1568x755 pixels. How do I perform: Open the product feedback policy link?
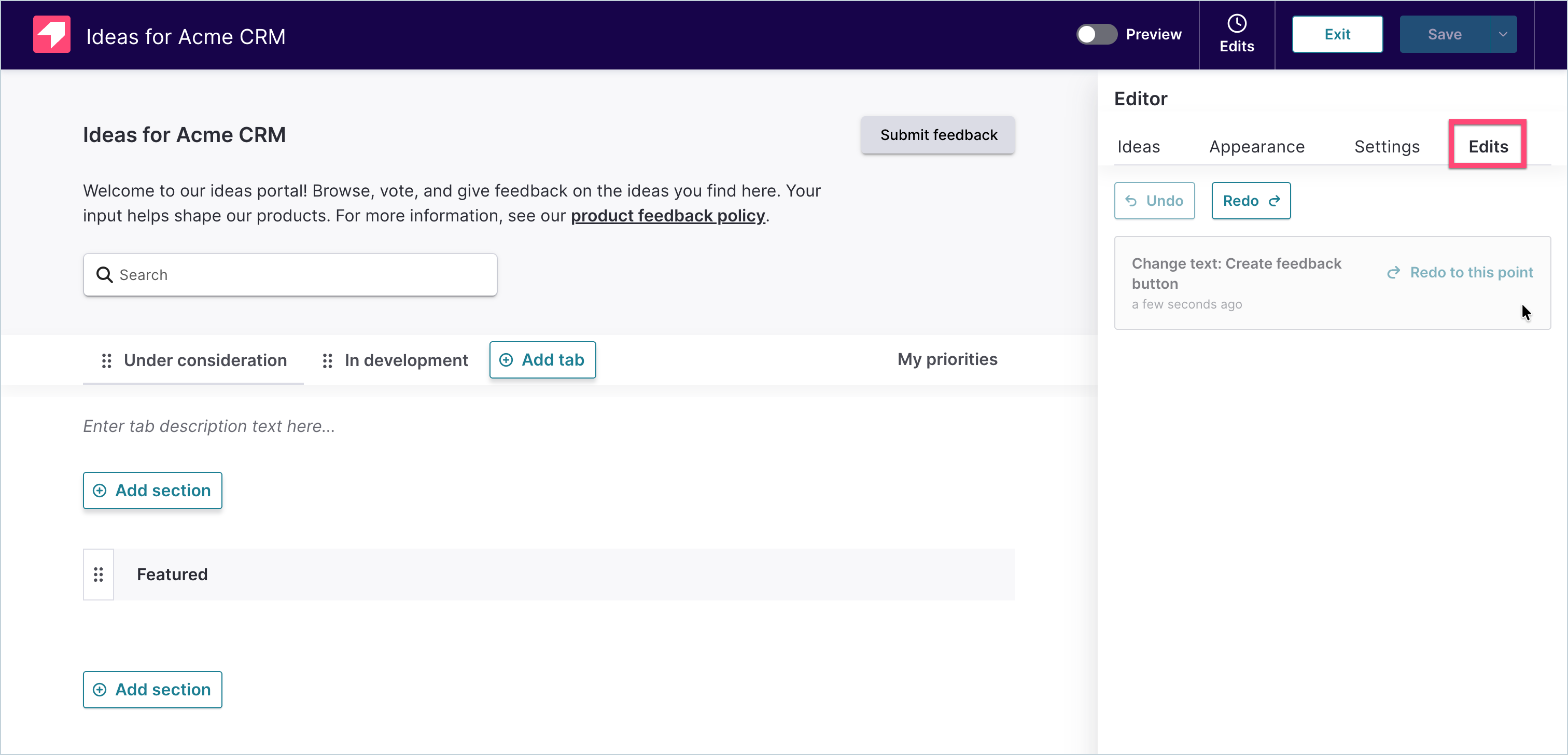[668, 216]
